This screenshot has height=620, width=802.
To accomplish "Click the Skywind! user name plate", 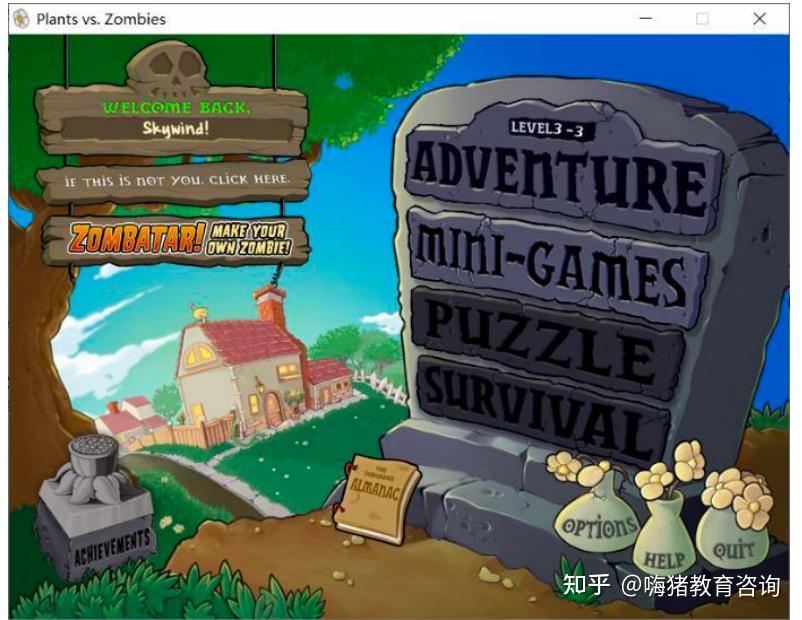I will coord(176,128).
